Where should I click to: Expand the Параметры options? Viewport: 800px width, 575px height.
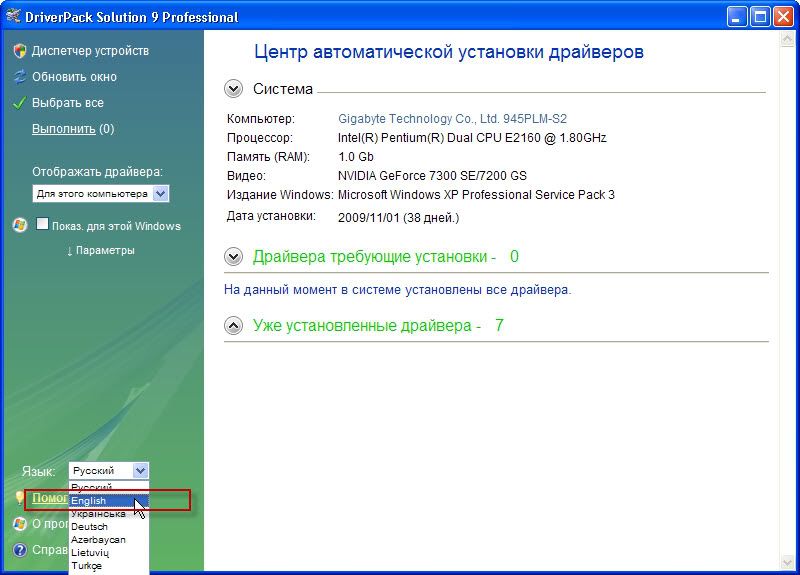click(x=101, y=251)
